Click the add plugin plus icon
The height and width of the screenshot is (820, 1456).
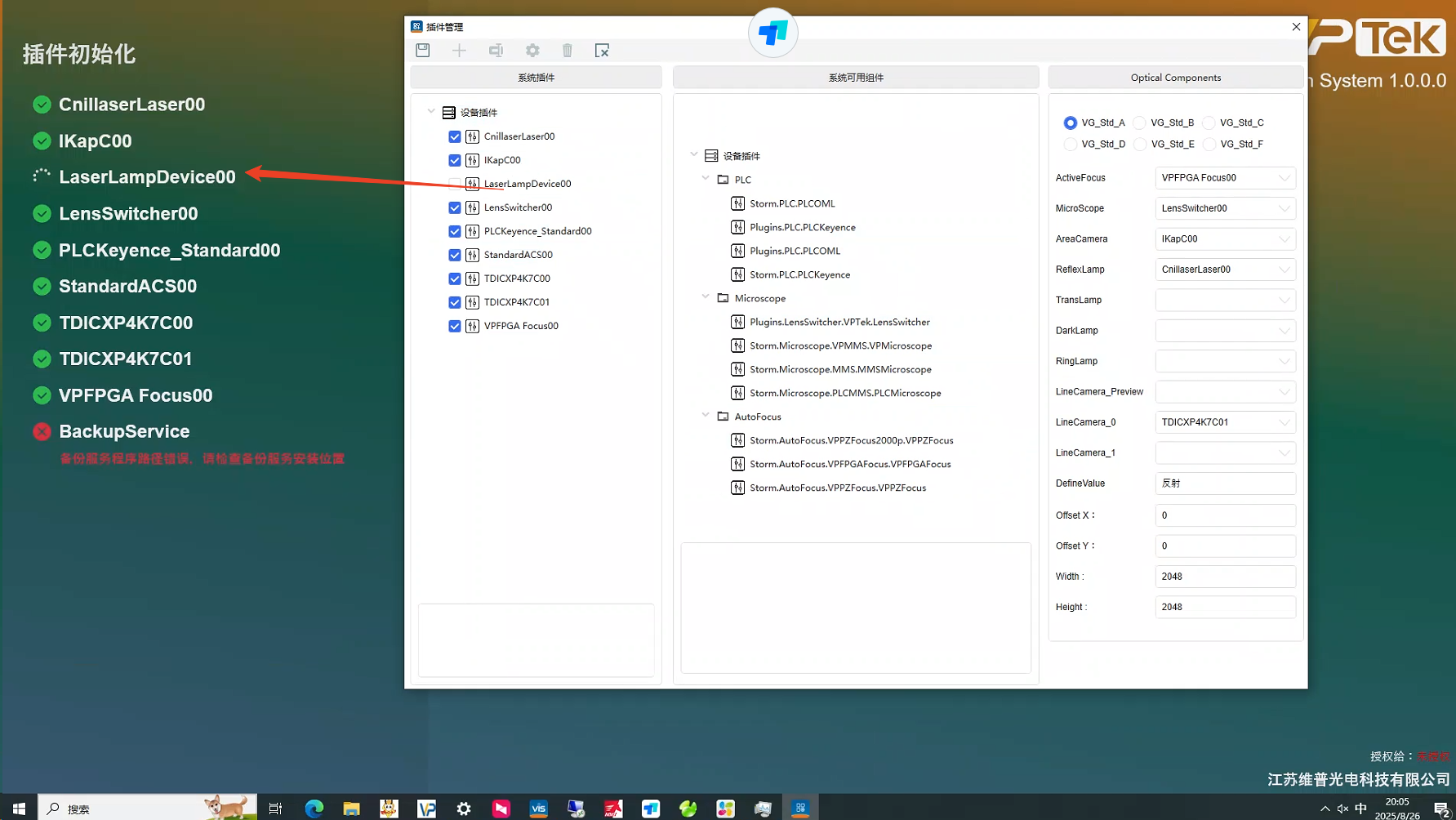tap(459, 51)
